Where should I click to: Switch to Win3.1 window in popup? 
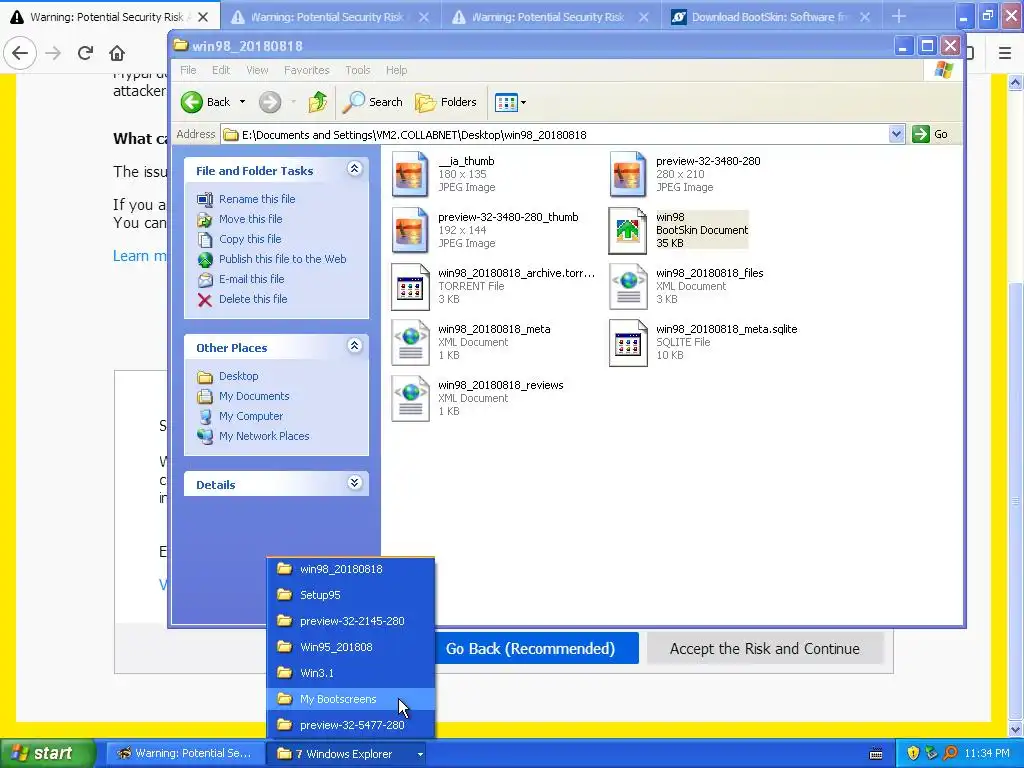[351, 673]
